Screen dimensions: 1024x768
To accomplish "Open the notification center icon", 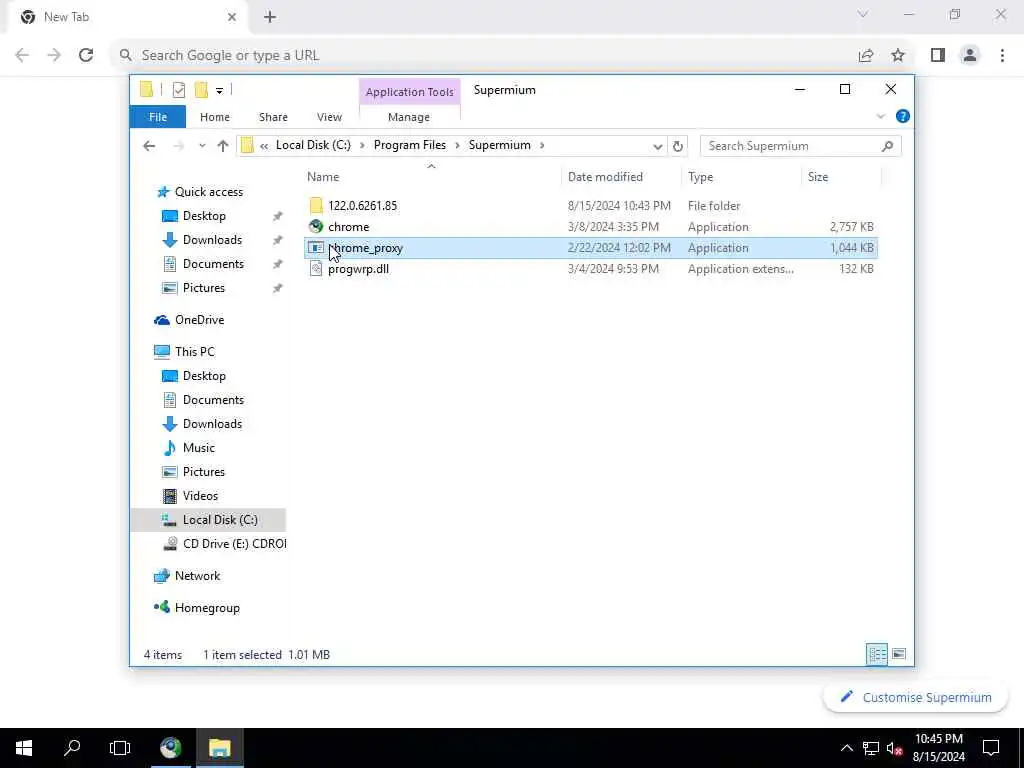I will click(991, 748).
